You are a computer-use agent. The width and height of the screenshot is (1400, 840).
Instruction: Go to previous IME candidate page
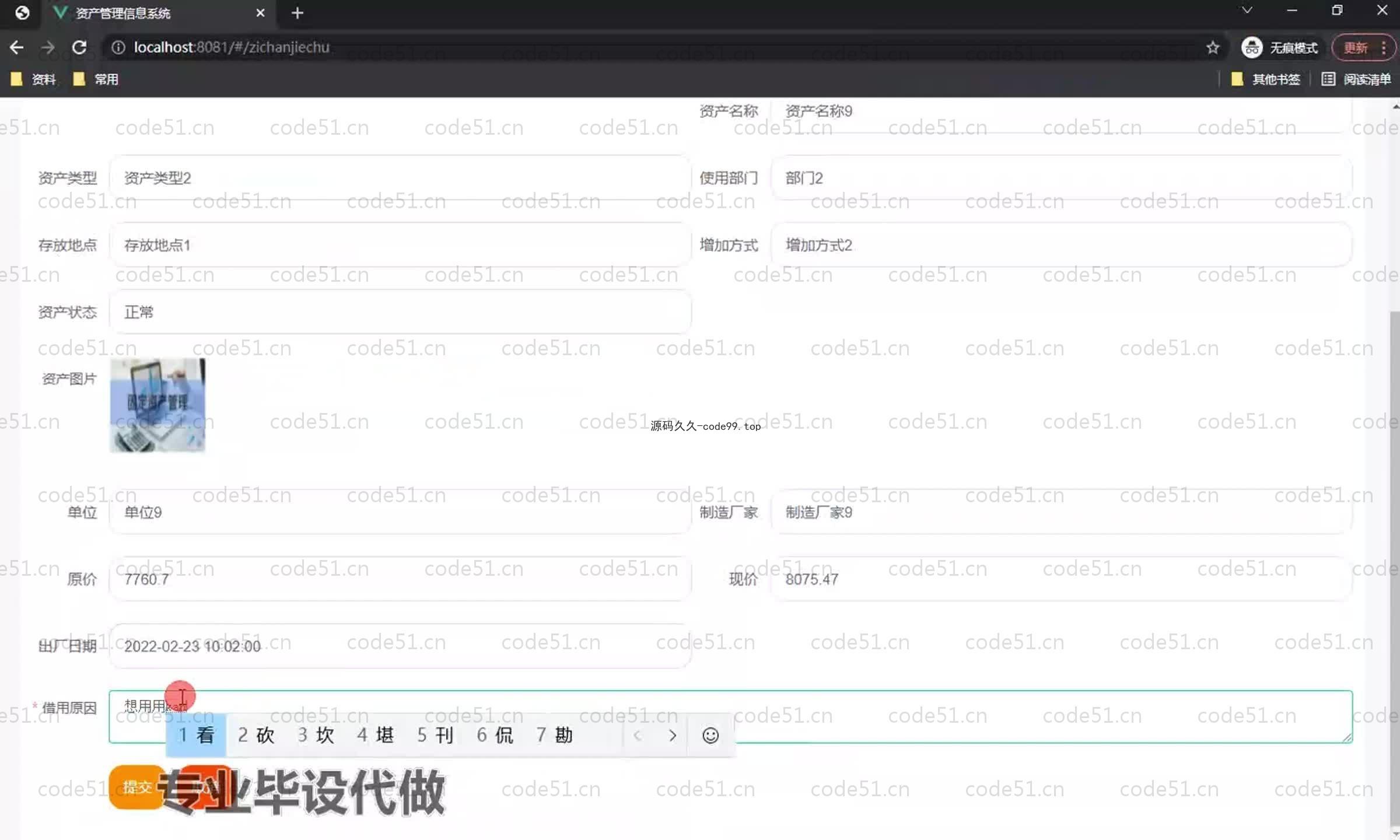tap(638, 736)
